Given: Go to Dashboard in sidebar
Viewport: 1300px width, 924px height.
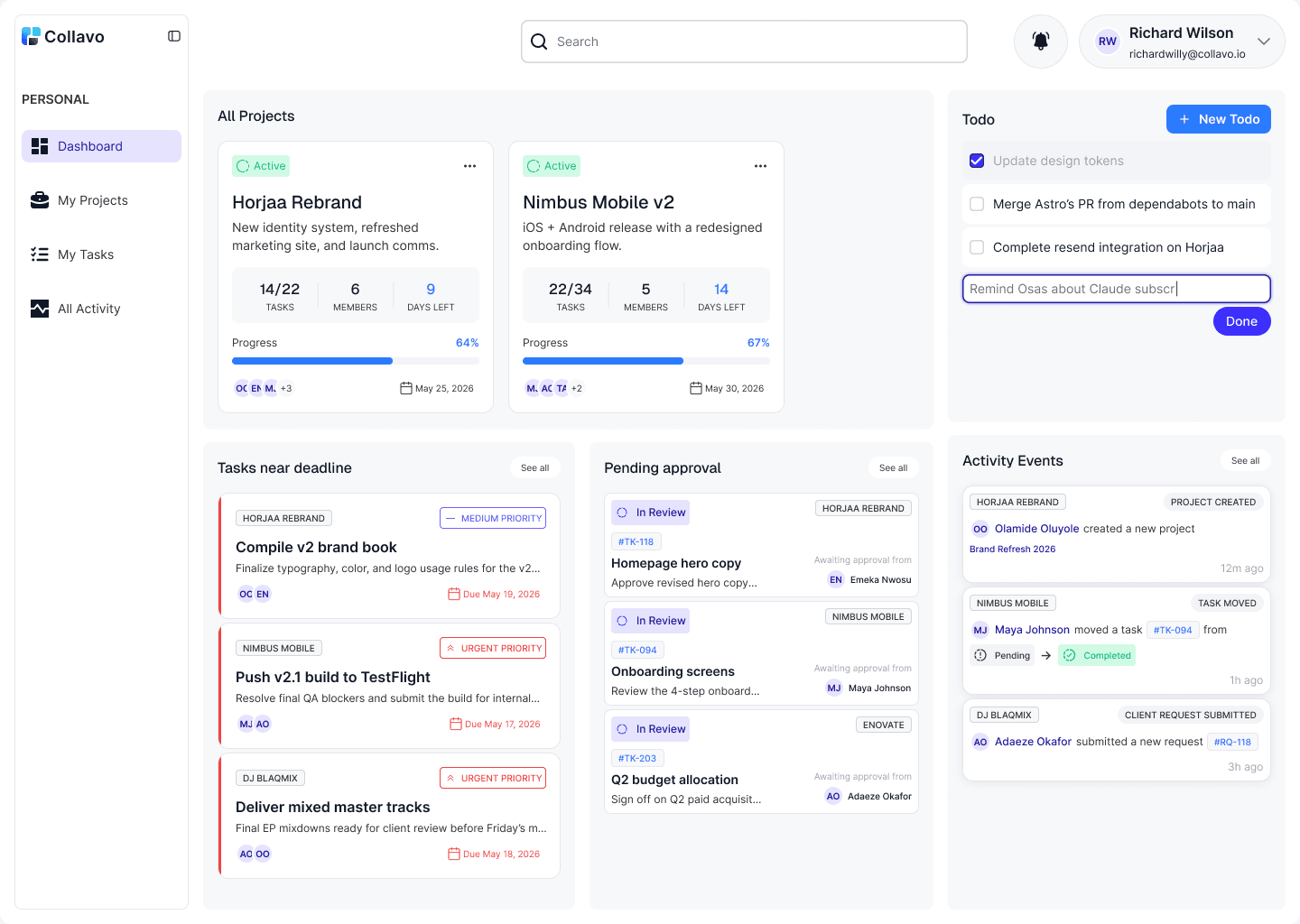Looking at the screenshot, I should (101, 146).
